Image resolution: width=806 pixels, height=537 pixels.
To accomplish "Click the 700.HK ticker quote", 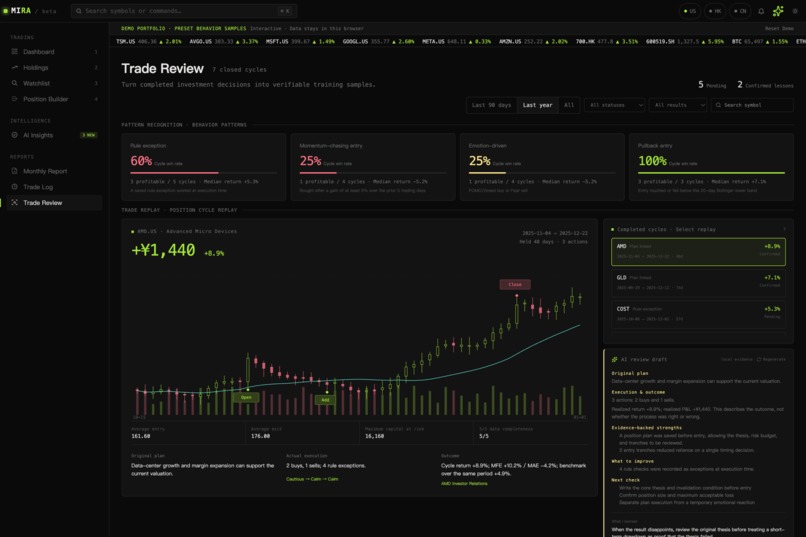I will [607, 42].
